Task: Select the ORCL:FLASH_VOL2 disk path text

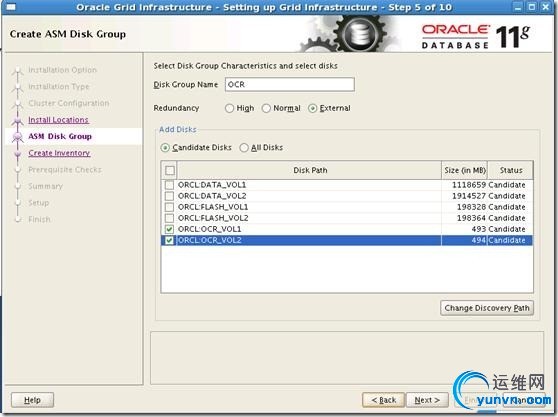Action: pos(213,218)
